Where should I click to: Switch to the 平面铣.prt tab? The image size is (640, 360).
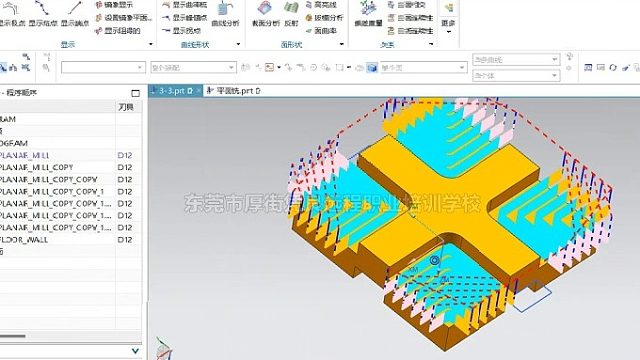click(233, 91)
